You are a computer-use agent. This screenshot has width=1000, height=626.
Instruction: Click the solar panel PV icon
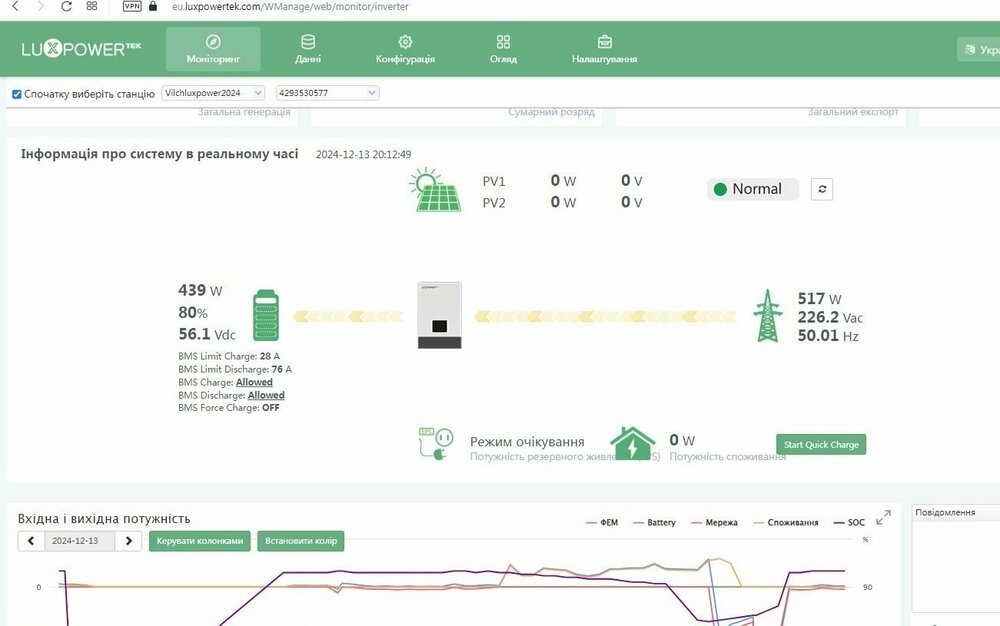click(435, 189)
